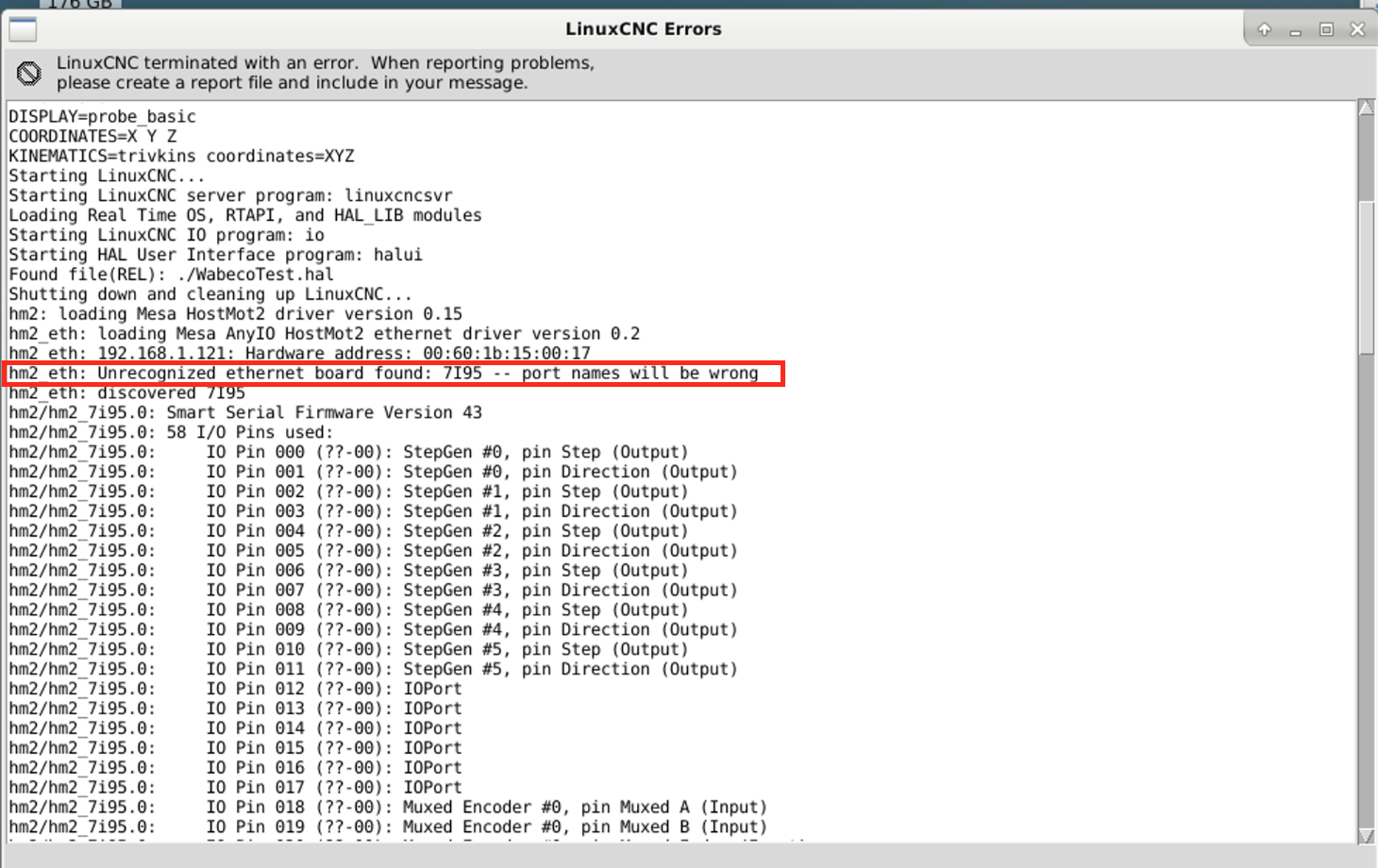
Task: Click the 'ethernet driver version 0.2' line
Action: 325,335
